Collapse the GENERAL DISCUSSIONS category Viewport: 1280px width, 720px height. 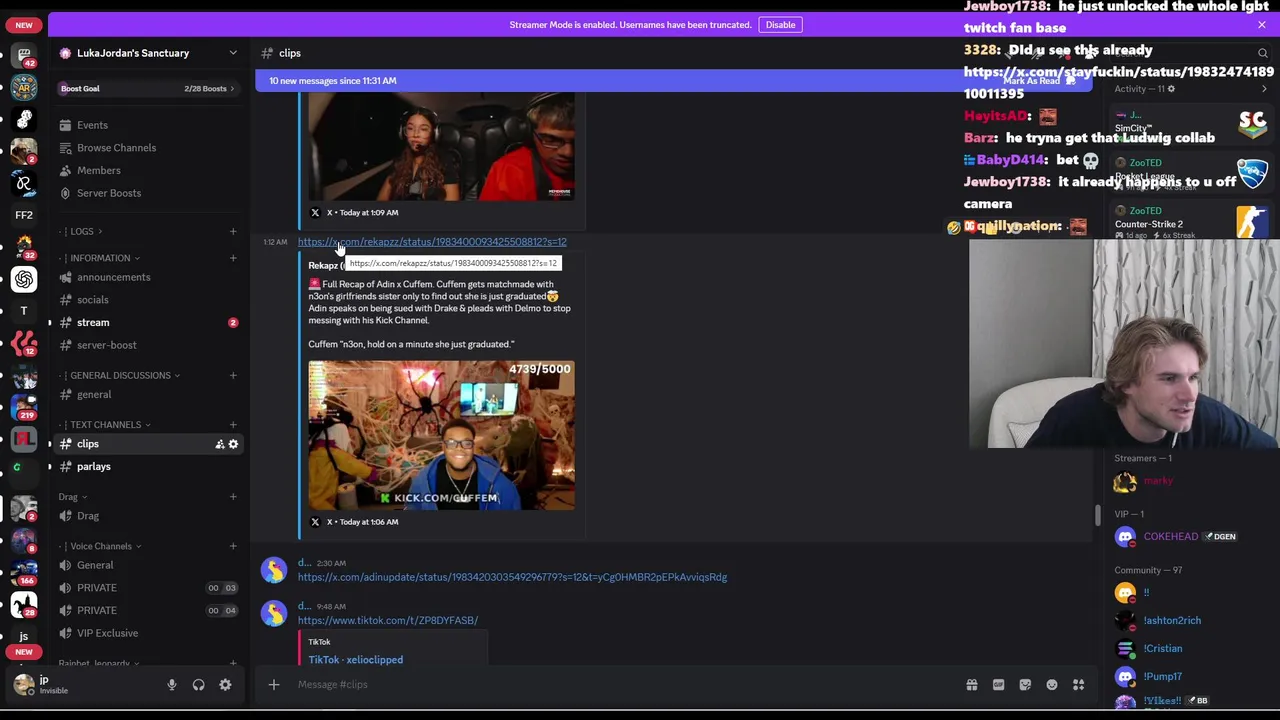pos(119,376)
